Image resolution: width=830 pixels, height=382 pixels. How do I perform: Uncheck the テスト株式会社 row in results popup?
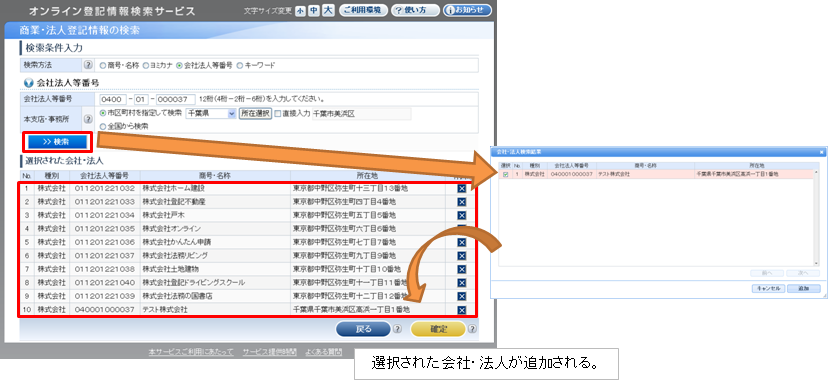505,174
